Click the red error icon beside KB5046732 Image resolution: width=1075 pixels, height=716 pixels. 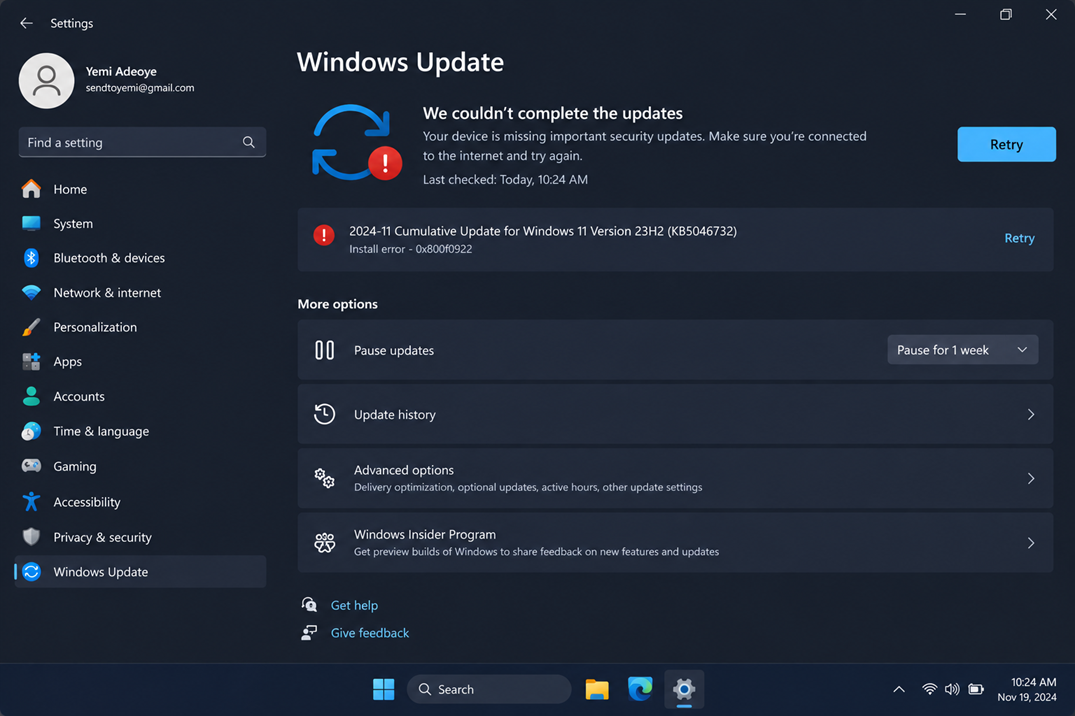[x=324, y=235]
